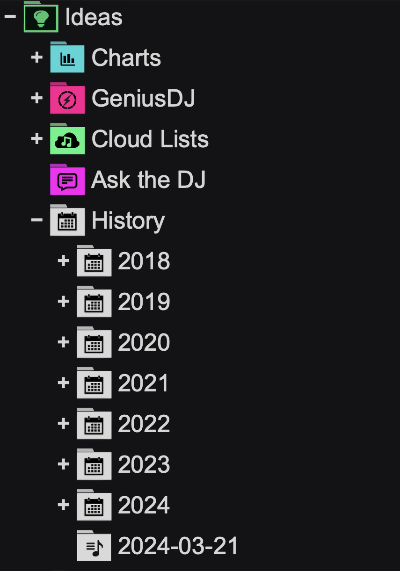Select the 2023 history label
This screenshot has width=400, height=571.
(x=144, y=465)
